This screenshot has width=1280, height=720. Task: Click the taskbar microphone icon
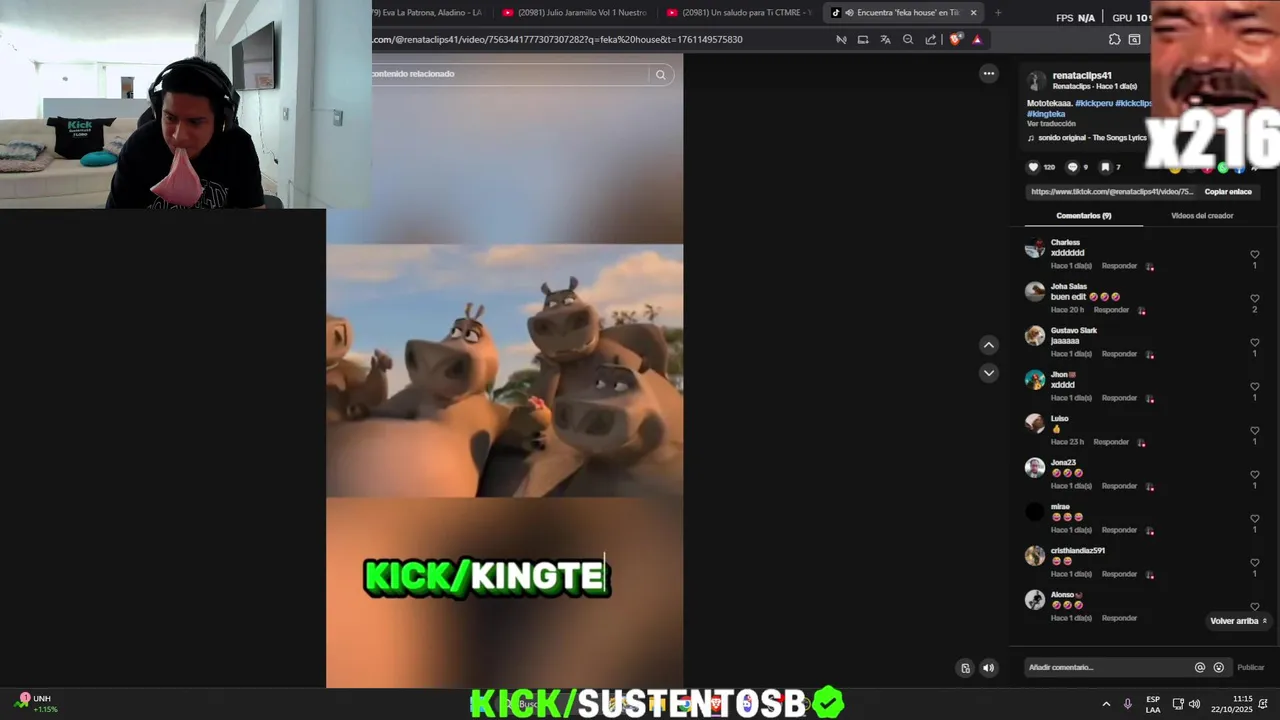1128,704
